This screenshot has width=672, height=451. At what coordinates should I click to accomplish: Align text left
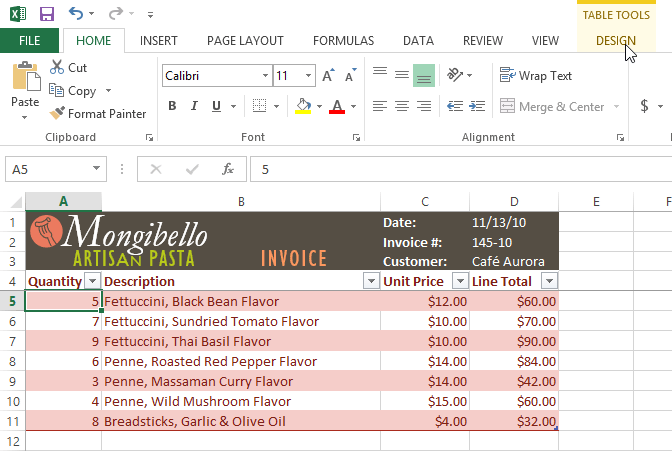pos(380,106)
